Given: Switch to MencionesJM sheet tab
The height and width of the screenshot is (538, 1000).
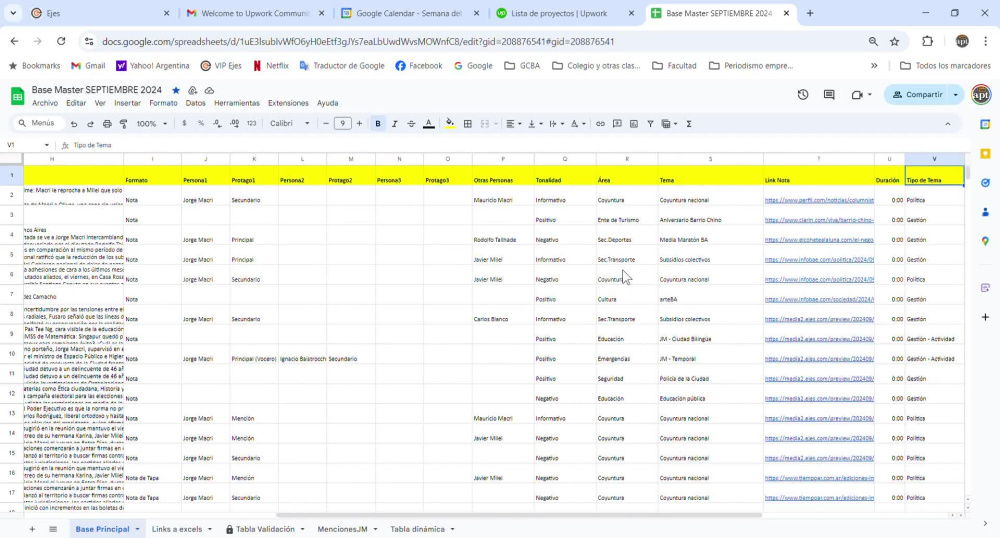Looking at the screenshot, I should [x=342, y=529].
